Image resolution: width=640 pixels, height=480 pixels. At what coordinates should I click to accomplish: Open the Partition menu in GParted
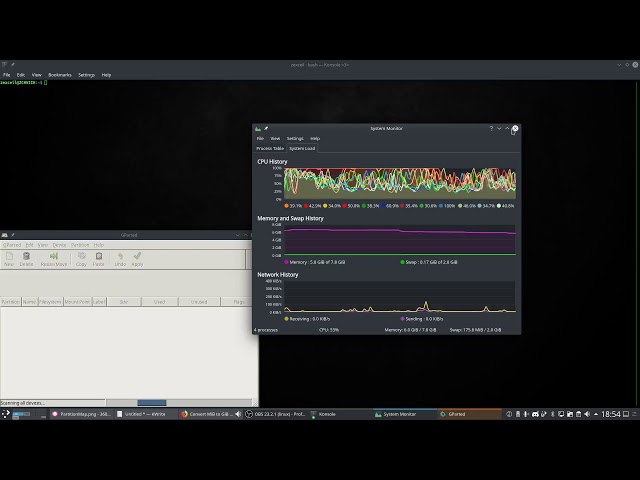coord(80,245)
